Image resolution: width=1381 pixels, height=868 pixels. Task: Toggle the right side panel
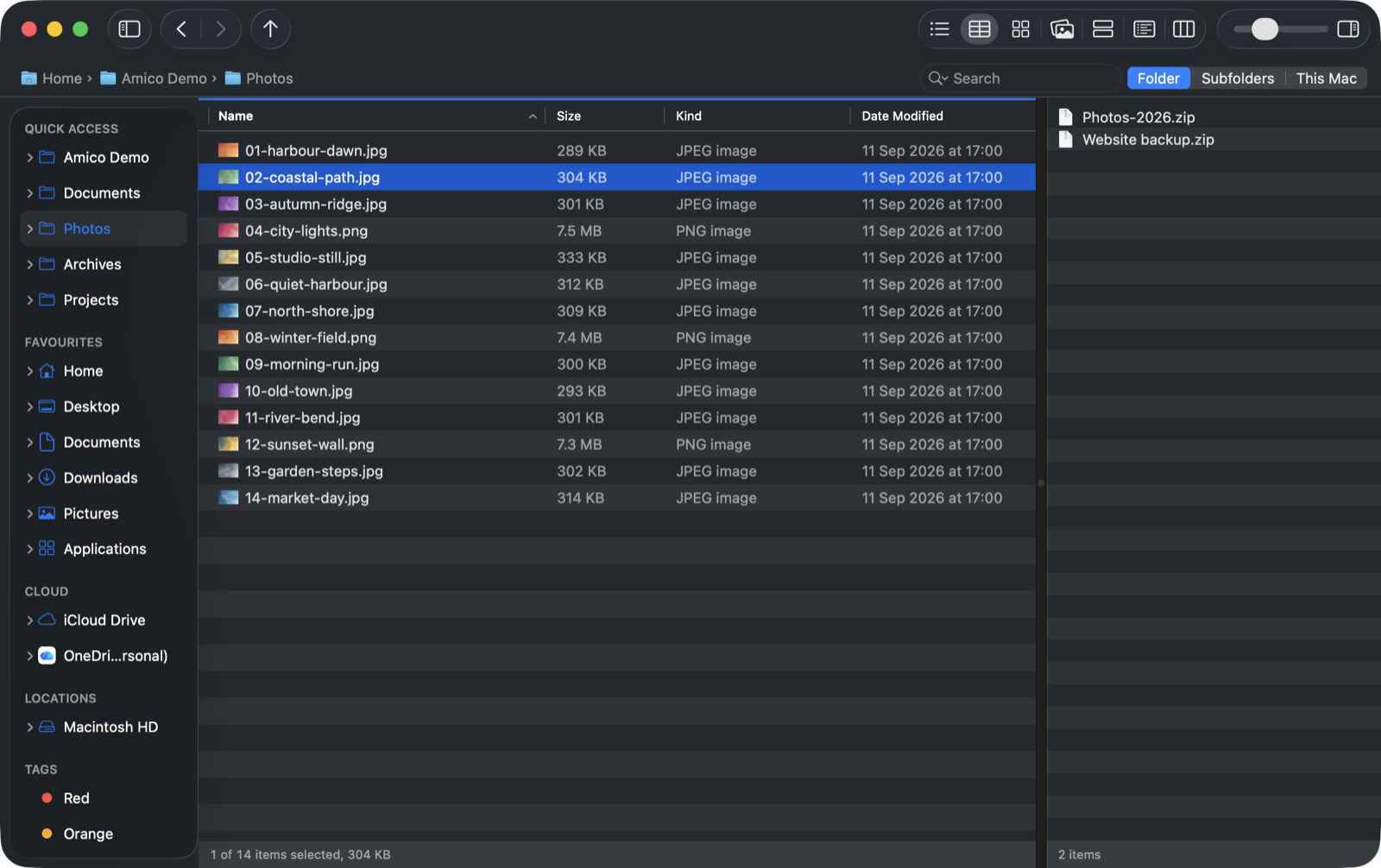coord(1347,29)
